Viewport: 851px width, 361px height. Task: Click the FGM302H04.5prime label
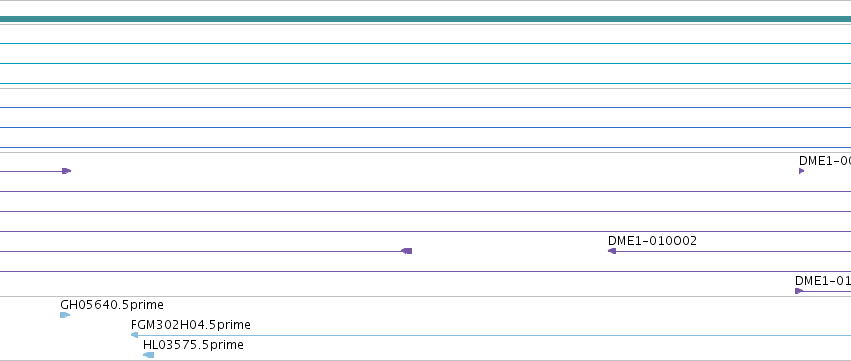point(190,325)
